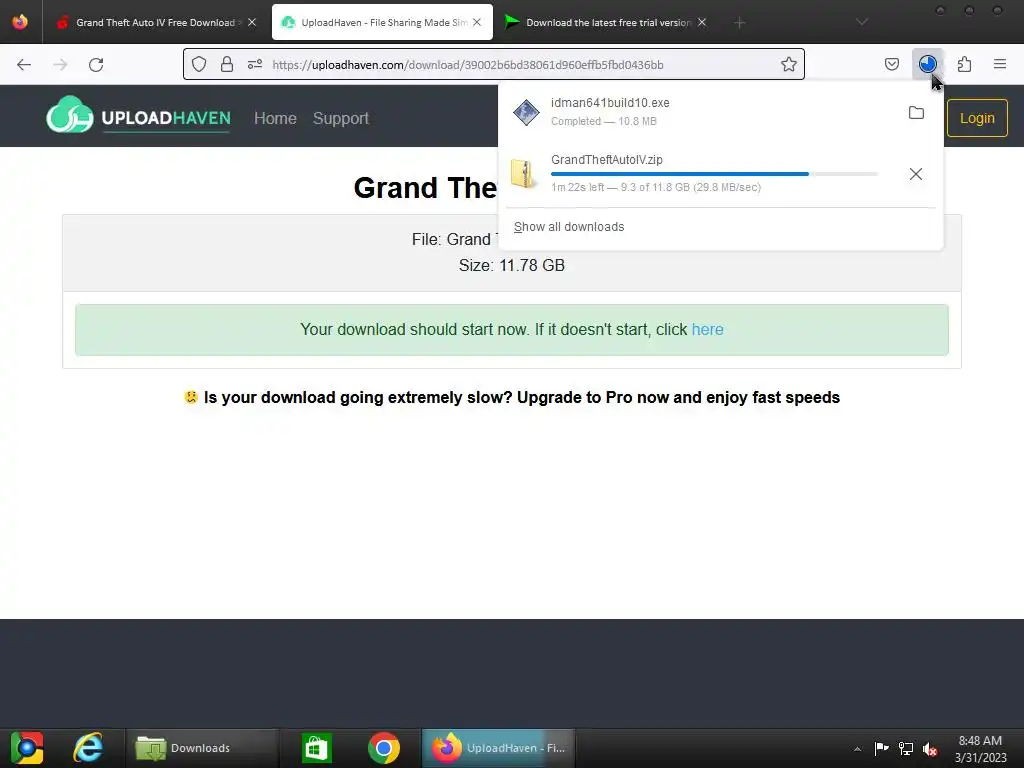
Task: Click the muted volume tray icon
Action: 930,748
